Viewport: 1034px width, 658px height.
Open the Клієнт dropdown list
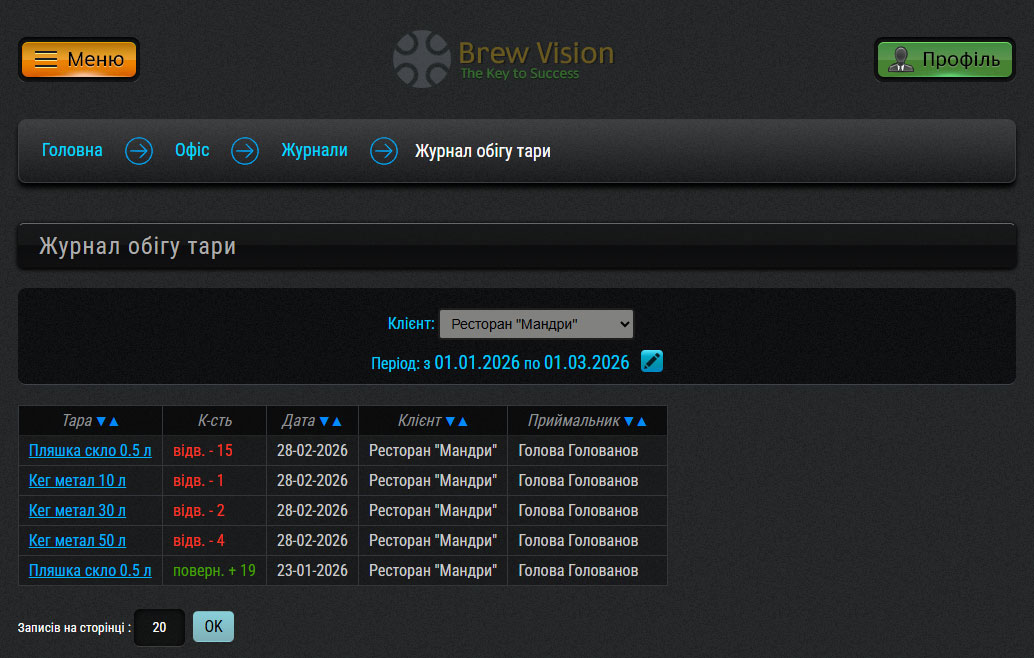[536, 324]
